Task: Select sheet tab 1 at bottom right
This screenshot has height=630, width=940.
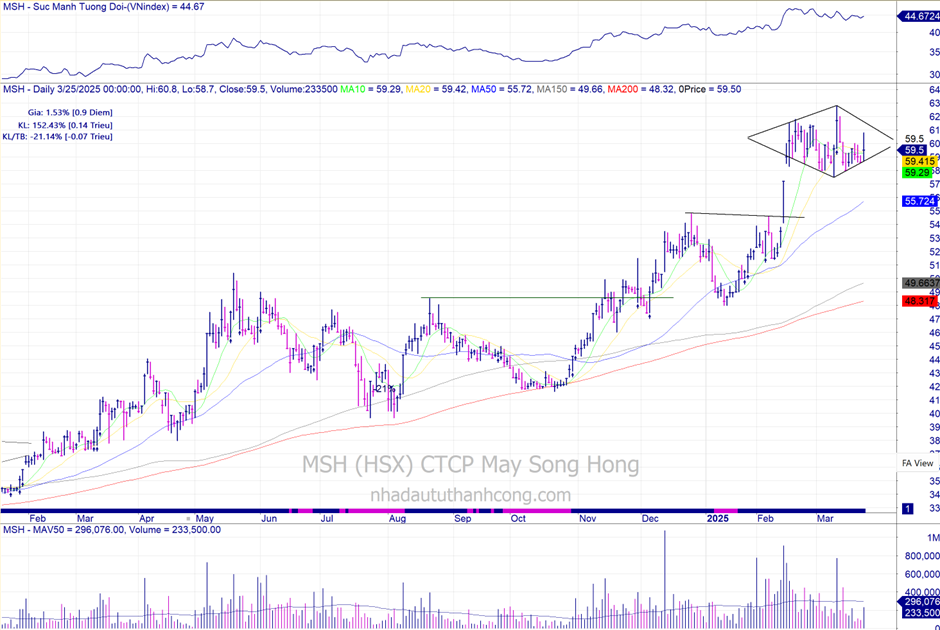Action: click(x=907, y=509)
